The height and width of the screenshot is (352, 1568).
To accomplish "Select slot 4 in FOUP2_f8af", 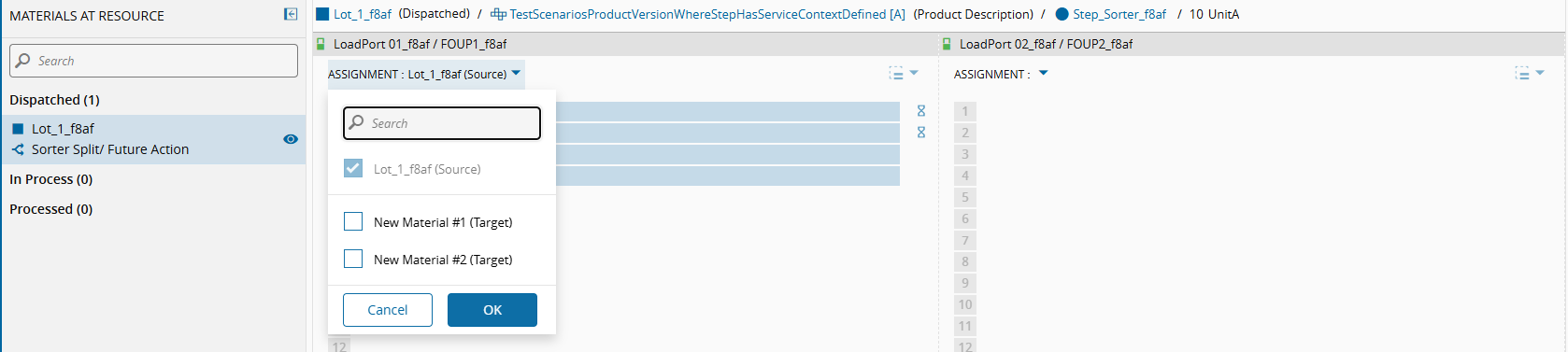I will (x=965, y=176).
